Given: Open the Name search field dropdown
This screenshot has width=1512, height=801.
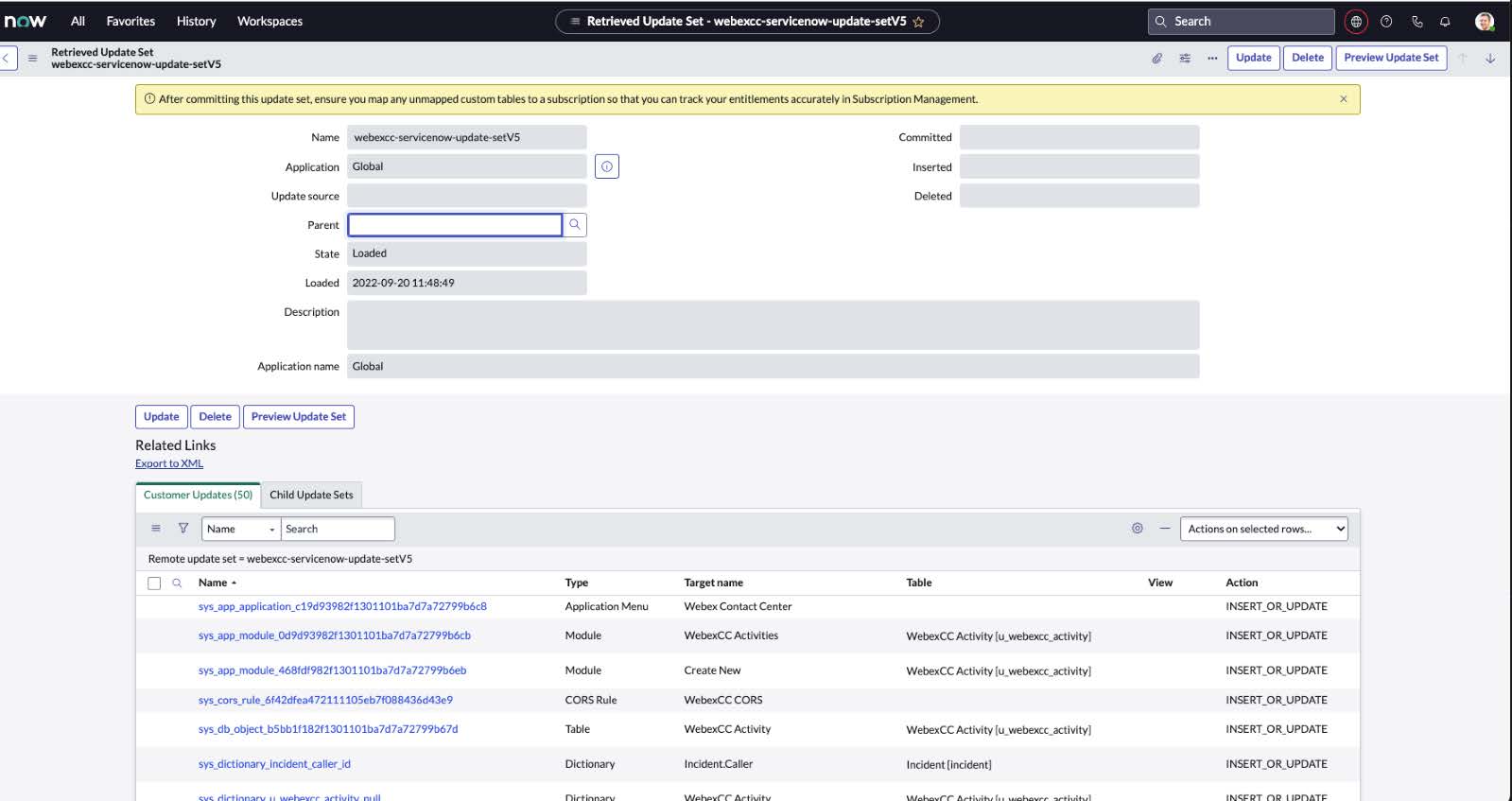Looking at the screenshot, I should [x=241, y=530].
